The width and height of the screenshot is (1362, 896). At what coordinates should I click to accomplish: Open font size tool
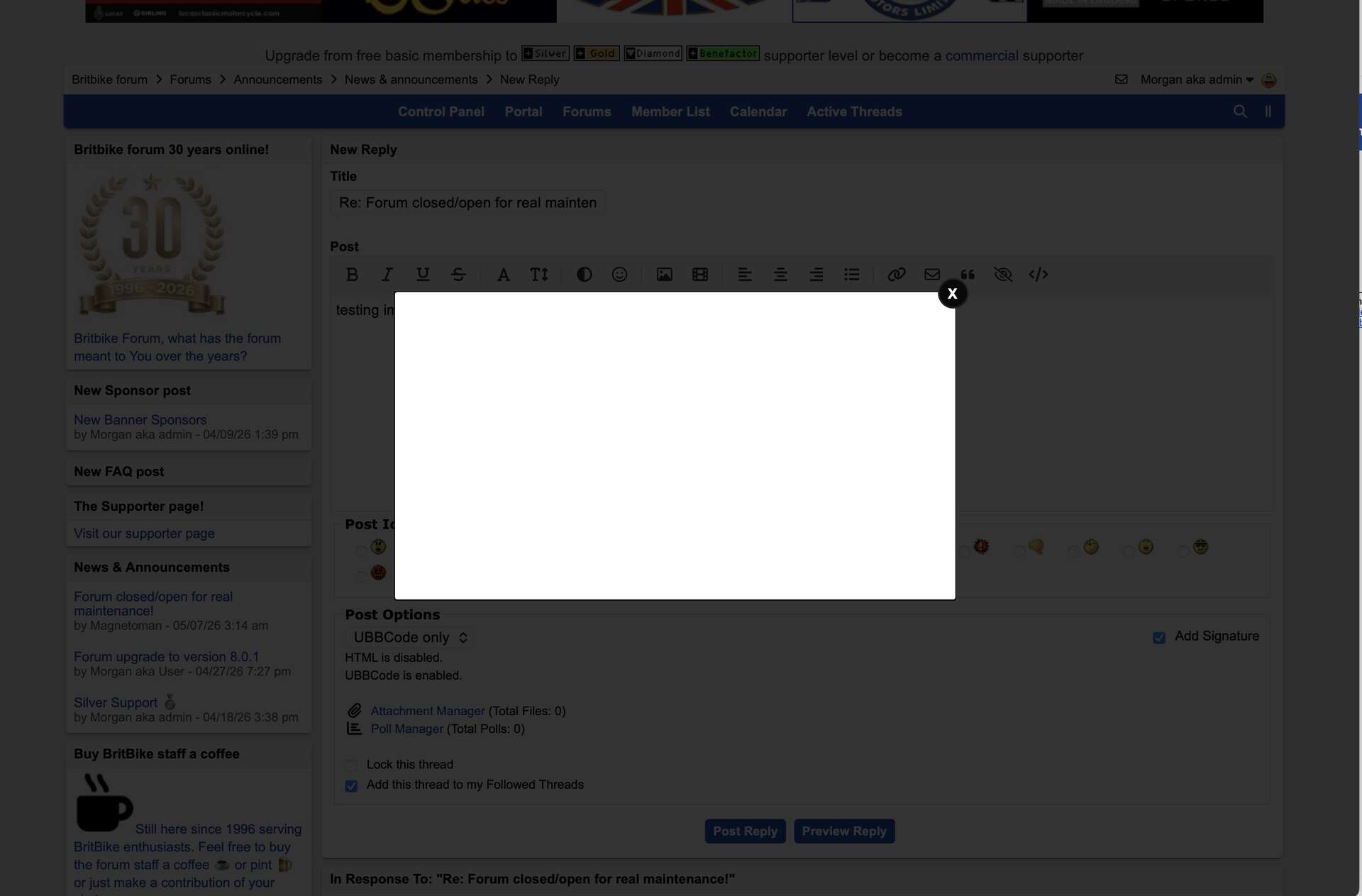coord(539,275)
